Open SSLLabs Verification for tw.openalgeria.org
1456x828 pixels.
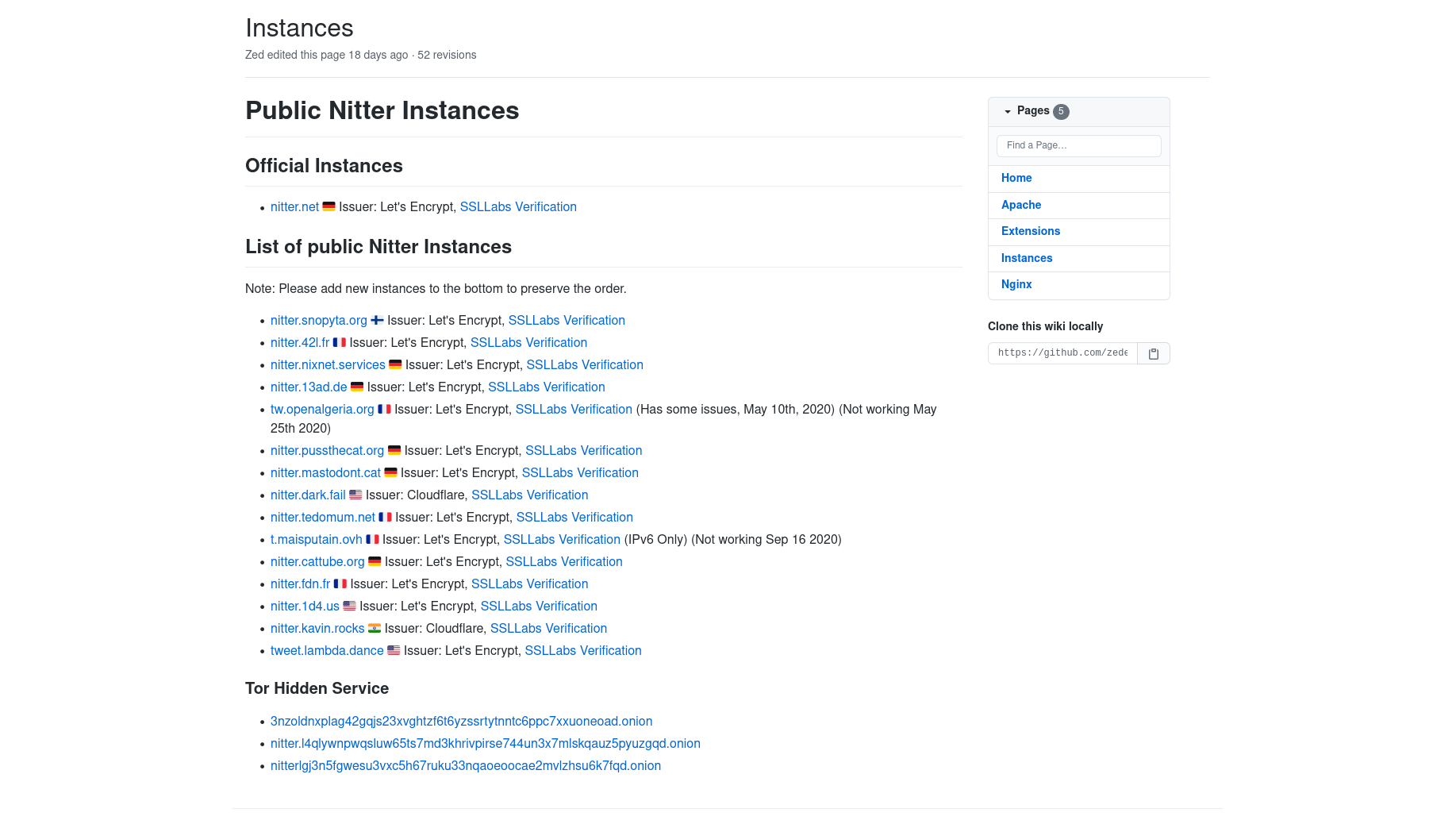(574, 409)
